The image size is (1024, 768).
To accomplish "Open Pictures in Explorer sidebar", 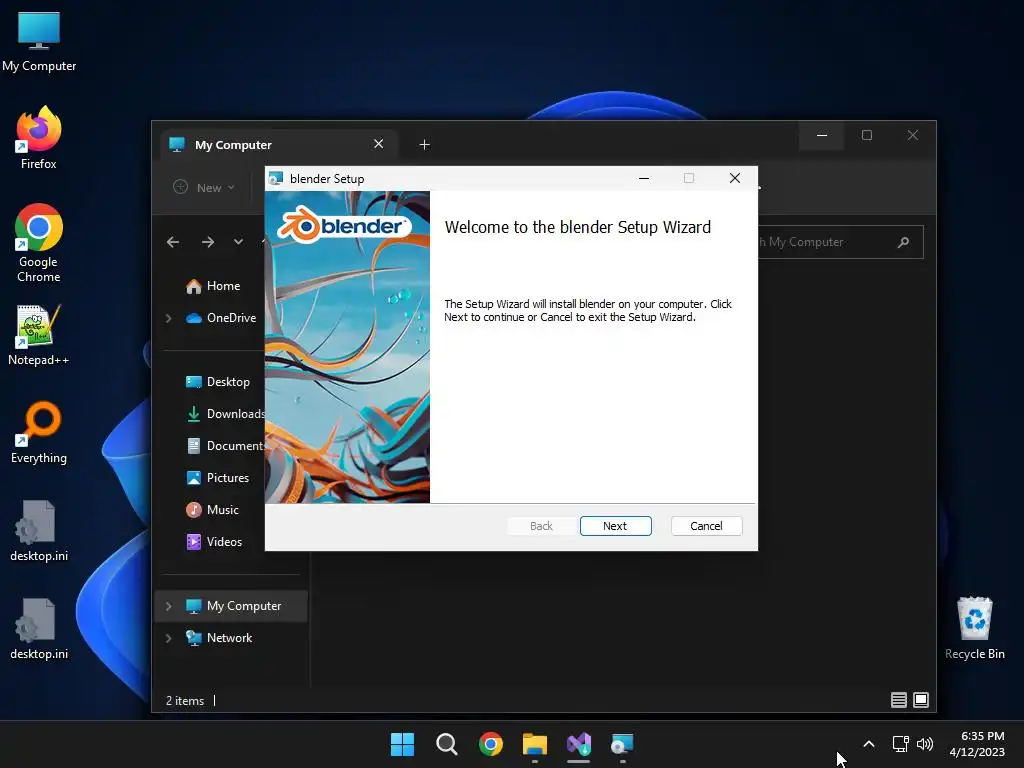I will pyautogui.click(x=217, y=478).
